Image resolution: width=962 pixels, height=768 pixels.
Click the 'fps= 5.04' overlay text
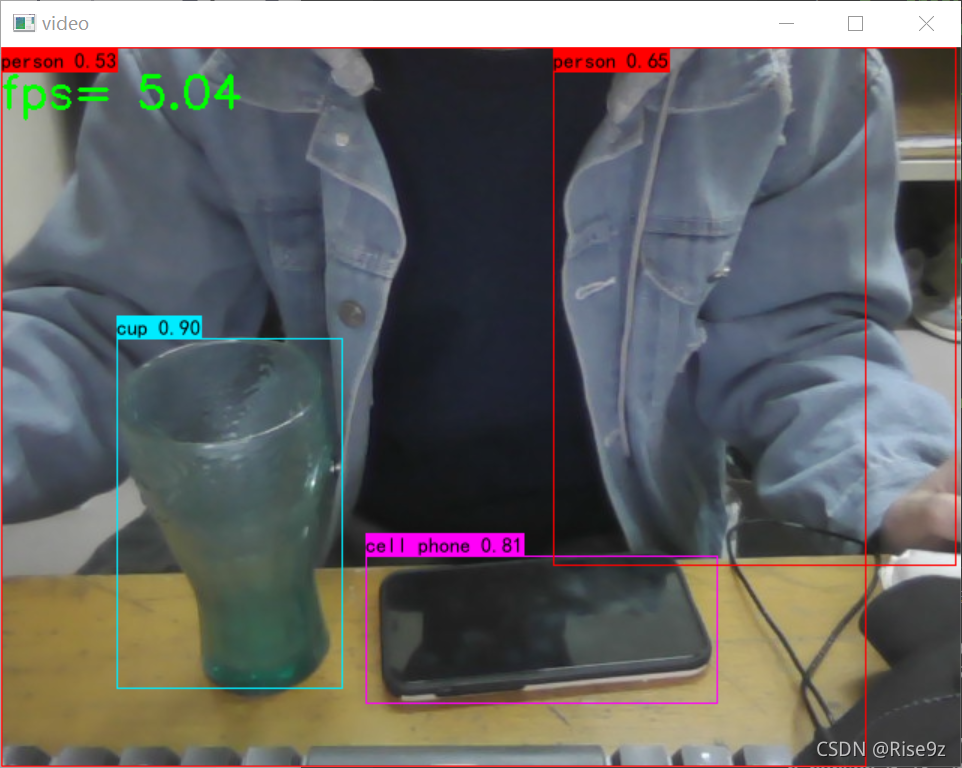[x=121, y=94]
